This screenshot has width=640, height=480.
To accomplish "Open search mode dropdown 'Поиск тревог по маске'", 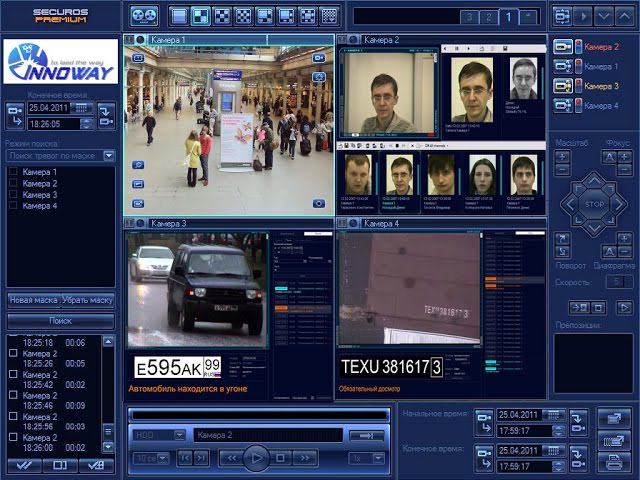I will pos(109,156).
